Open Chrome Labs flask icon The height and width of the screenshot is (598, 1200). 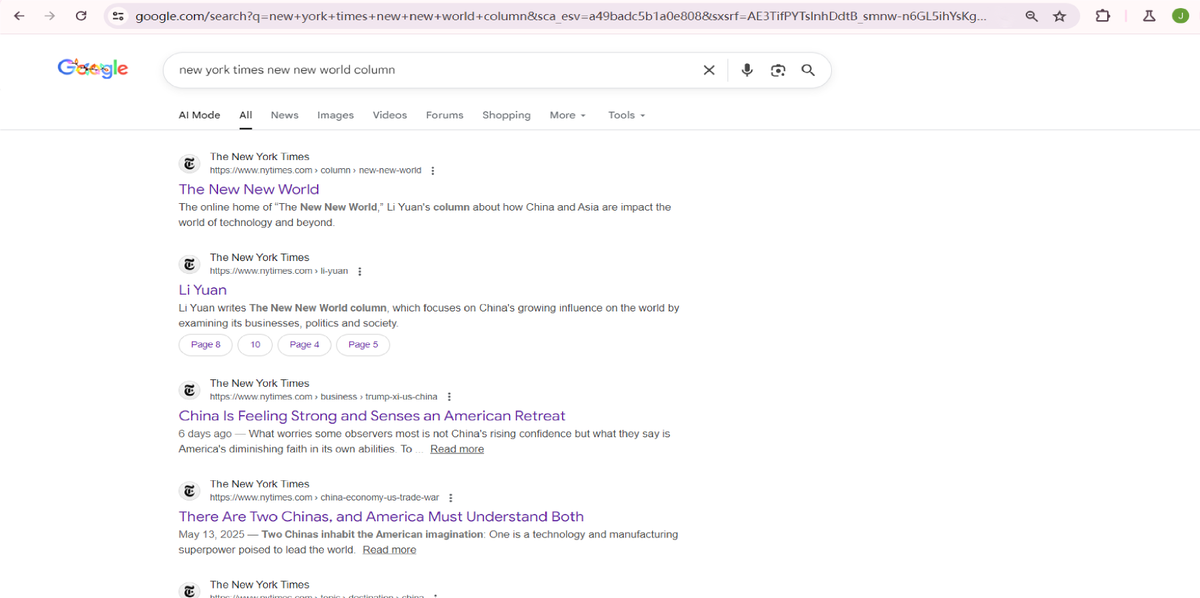click(1149, 16)
